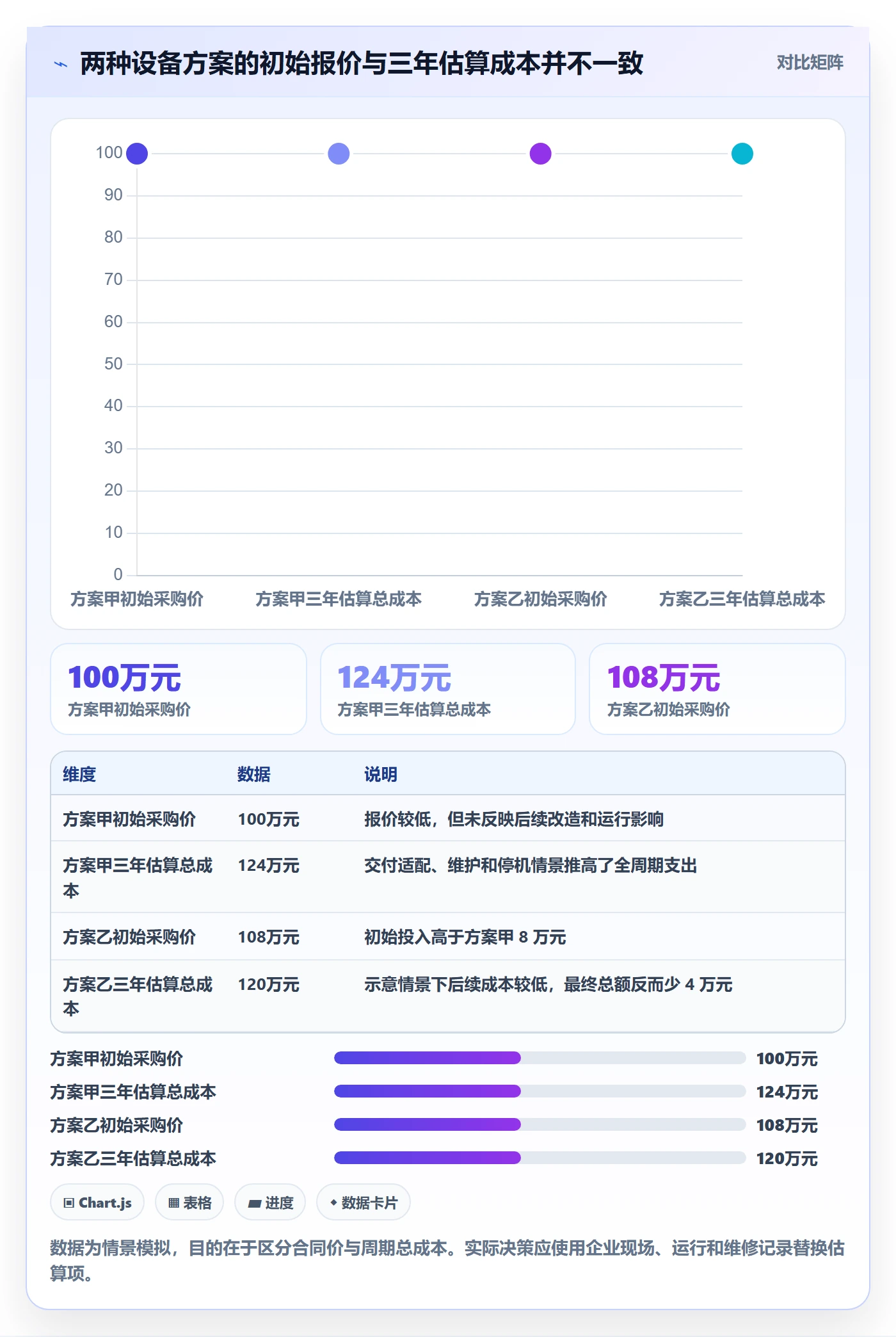Select the 方案甲初始采购价 chart data point
This screenshot has width=896, height=1337.
coord(137,154)
